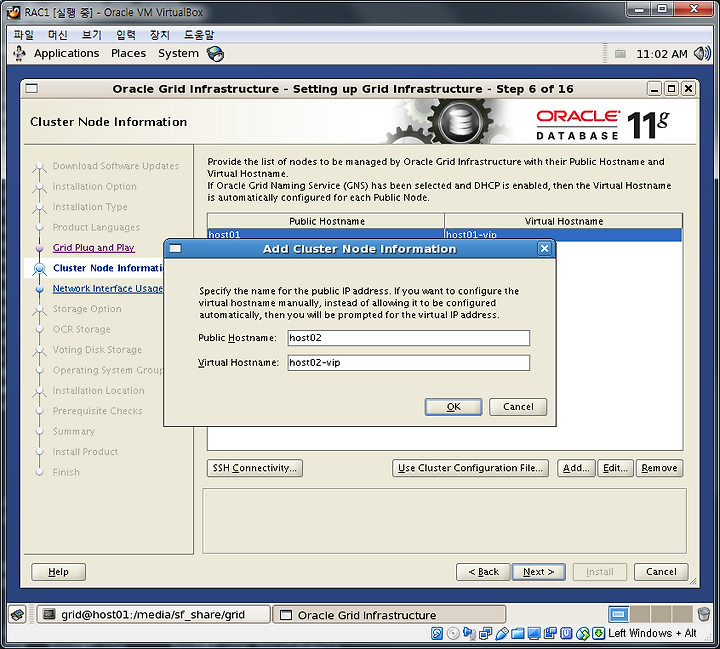Viewport: 720px width, 649px height.
Task: Go to previous step with Back button
Action: [483, 572]
